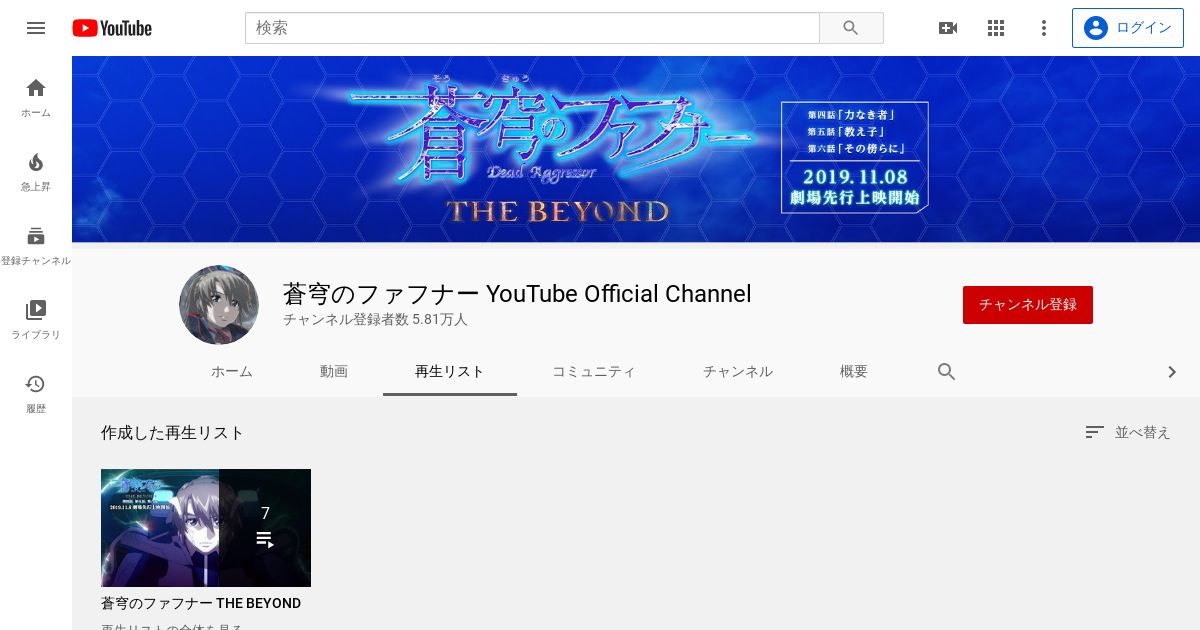Screen dimensions: 1200x630
Task: Select the 再生リスト tab
Action: 450,372
